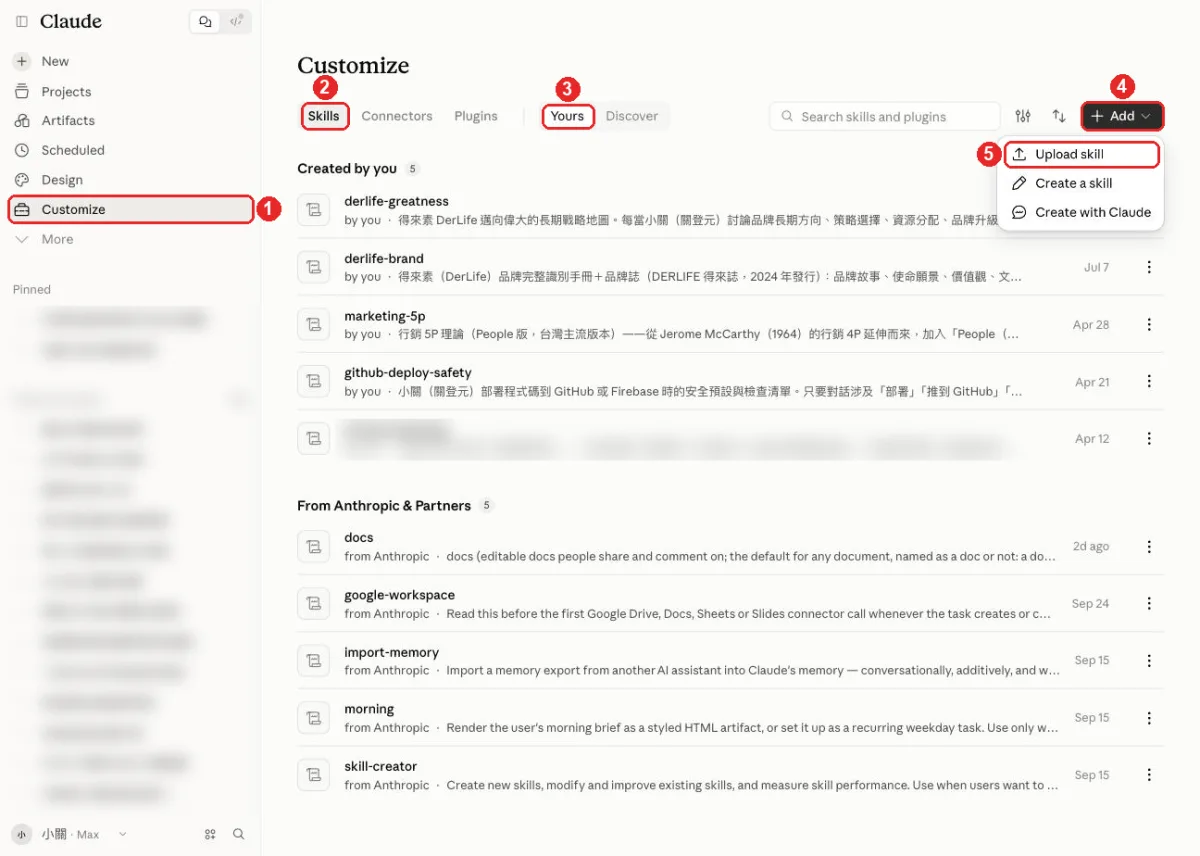Open options menu for skill-creator
Screen dimensions: 1200x856
1149,774
